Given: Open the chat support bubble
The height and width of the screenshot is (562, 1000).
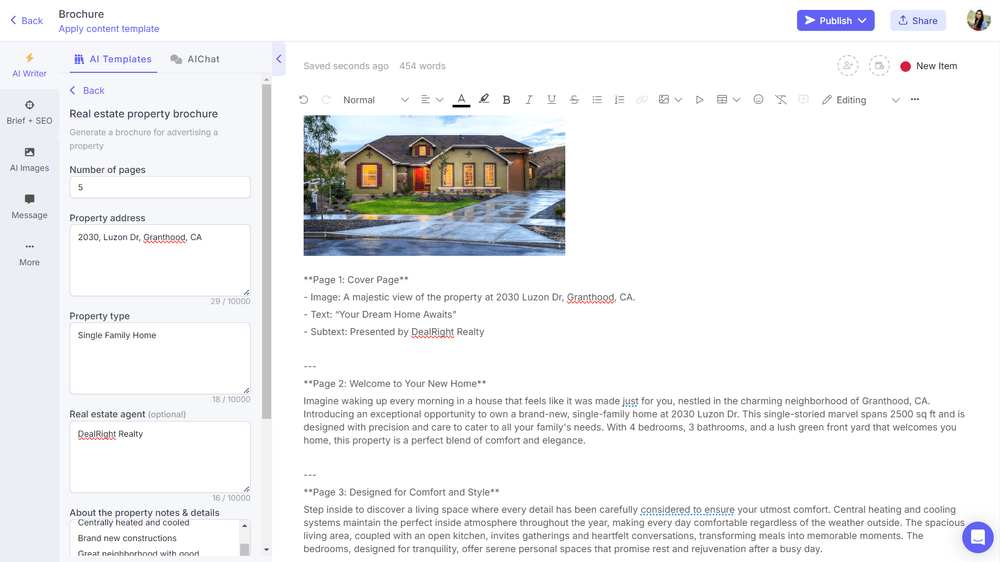Looking at the screenshot, I should 978,537.
